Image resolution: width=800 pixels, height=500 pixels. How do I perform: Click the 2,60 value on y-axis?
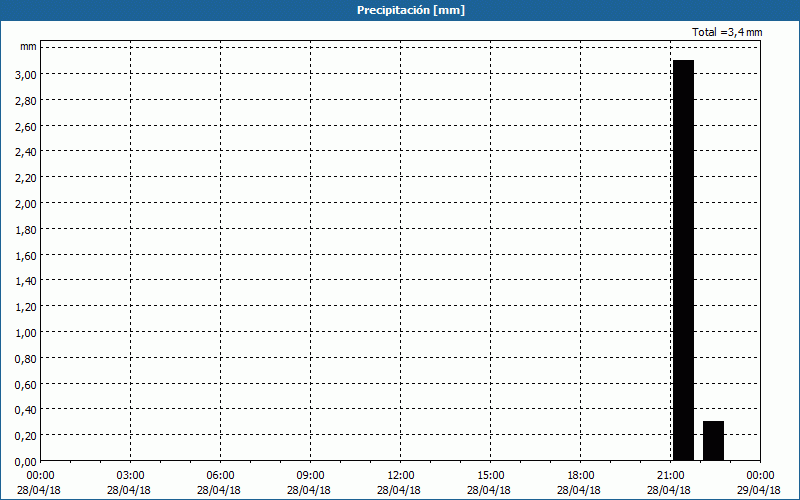(x=26, y=126)
